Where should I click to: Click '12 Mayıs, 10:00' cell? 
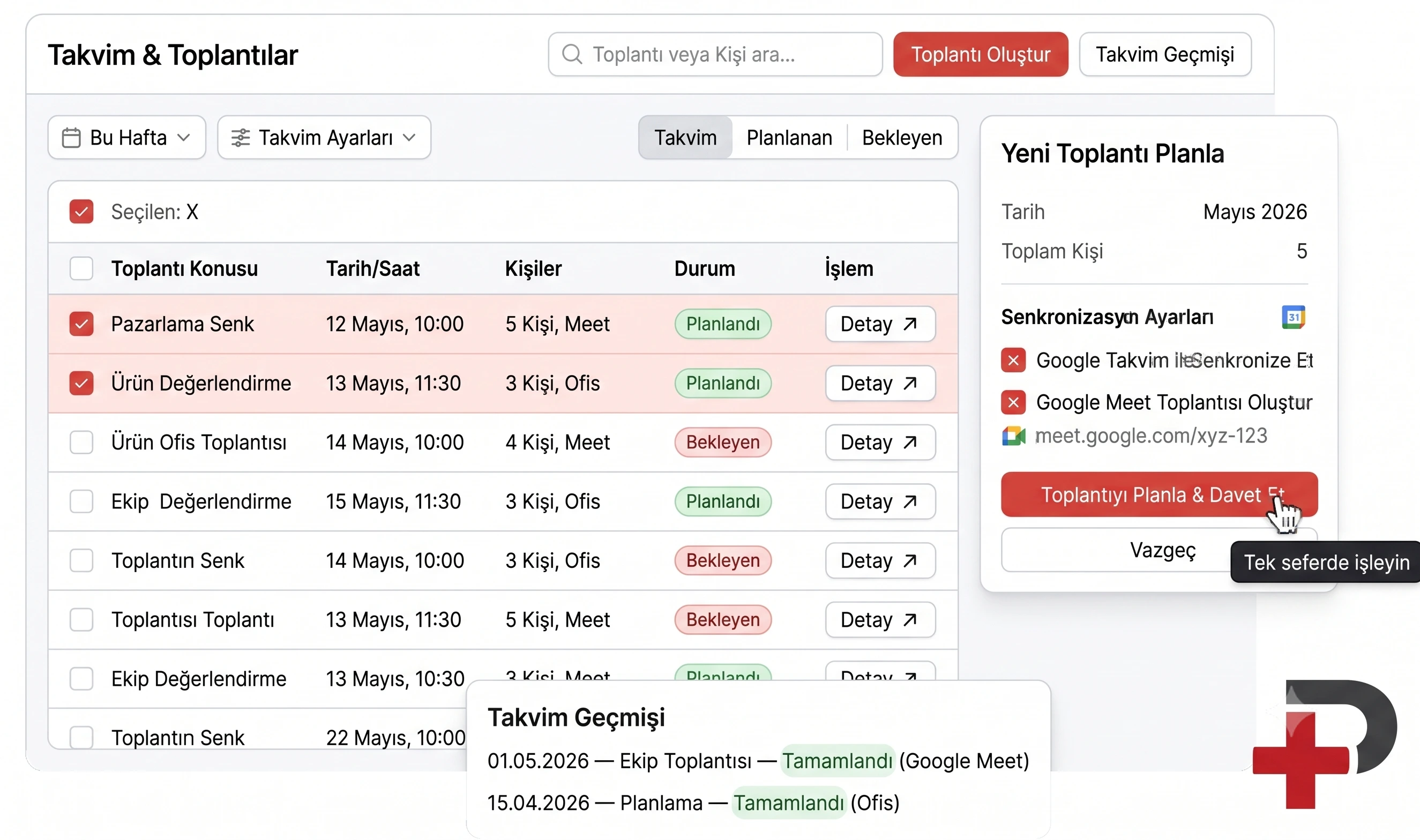click(x=394, y=324)
